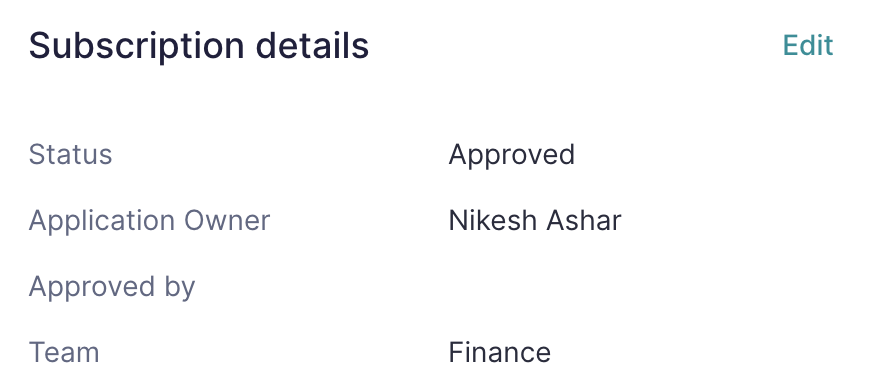Click the Approved by label
Viewport: 874px width, 390px height.
pos(111,287)
